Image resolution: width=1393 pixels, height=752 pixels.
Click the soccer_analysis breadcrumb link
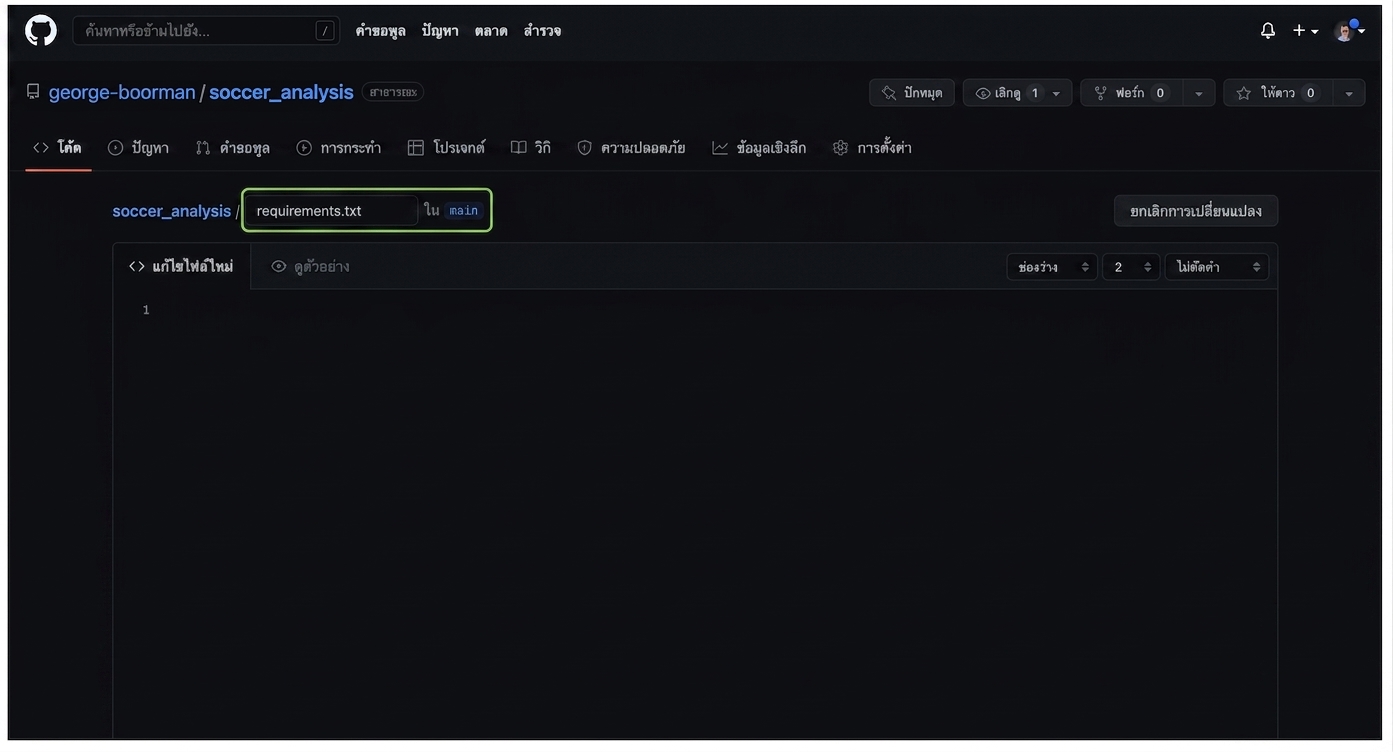point(172,211)
